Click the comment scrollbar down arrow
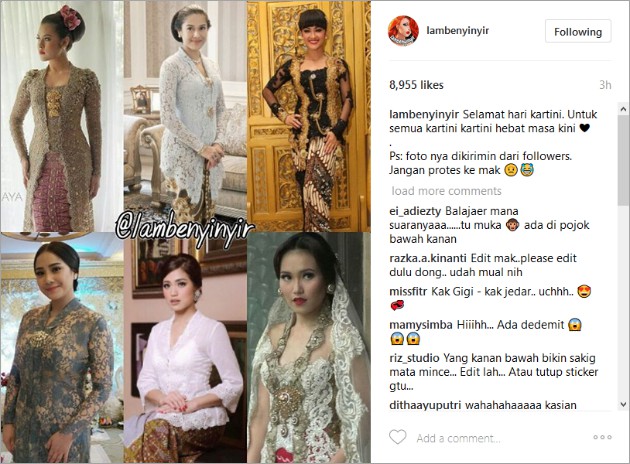The height and width of the screenshot is (464, 630). 623,405
